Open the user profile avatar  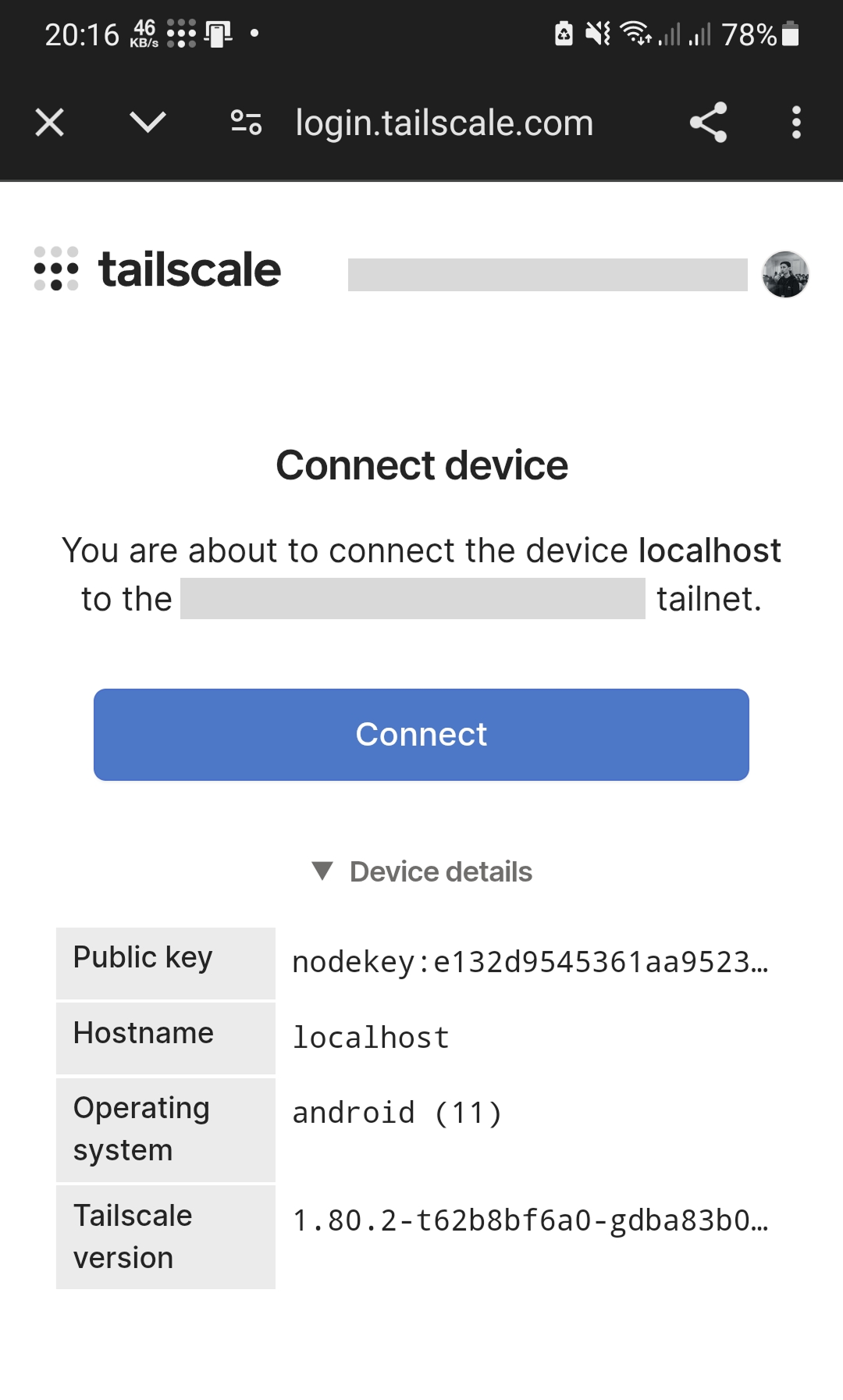[x=785, y=274]
